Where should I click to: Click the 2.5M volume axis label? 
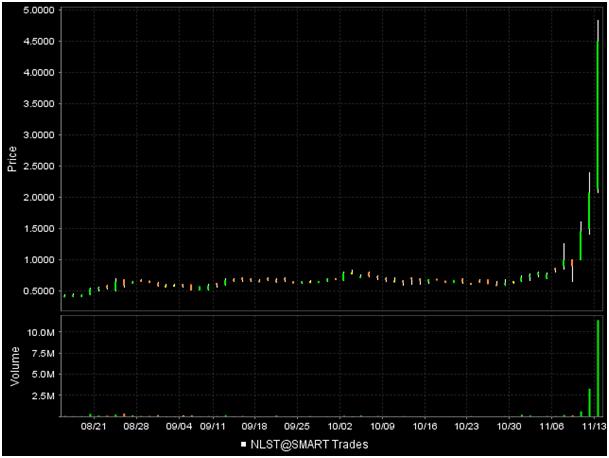(x=43, y=396)
